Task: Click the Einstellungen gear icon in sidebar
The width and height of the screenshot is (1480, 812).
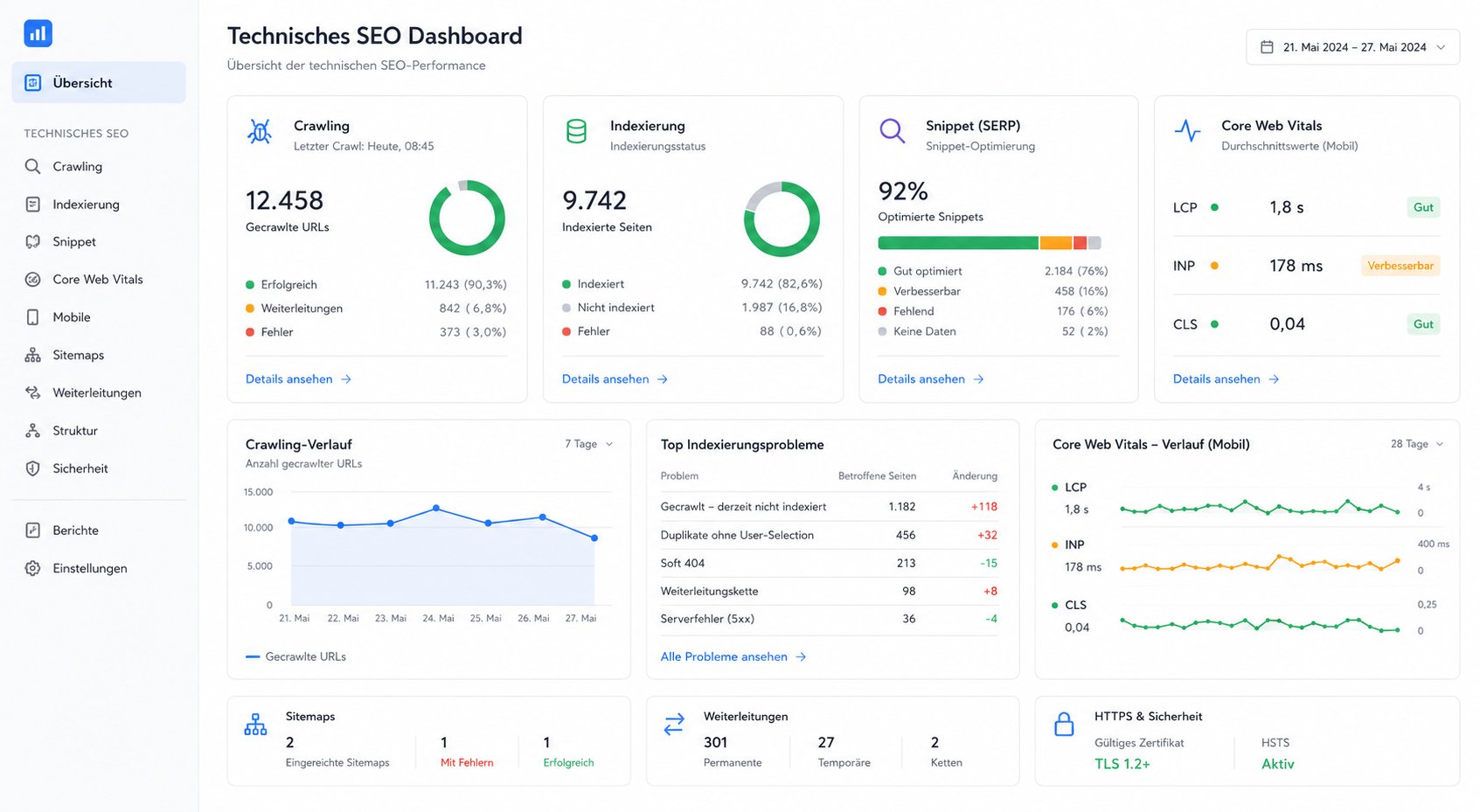Action: pyautogui.click(x=32, y=568)
